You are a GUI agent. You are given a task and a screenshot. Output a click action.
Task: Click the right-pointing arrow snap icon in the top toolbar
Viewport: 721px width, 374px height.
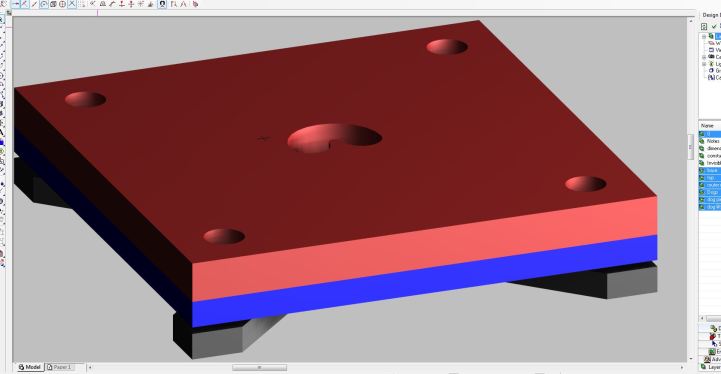[x=16, y=4]
